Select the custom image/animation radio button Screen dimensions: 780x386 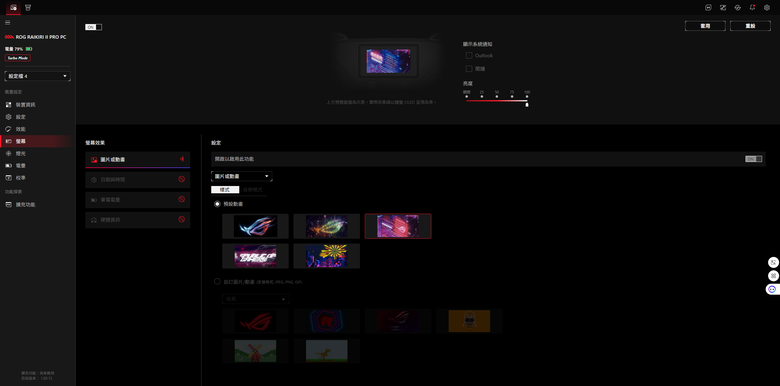(x=217, y=282)
